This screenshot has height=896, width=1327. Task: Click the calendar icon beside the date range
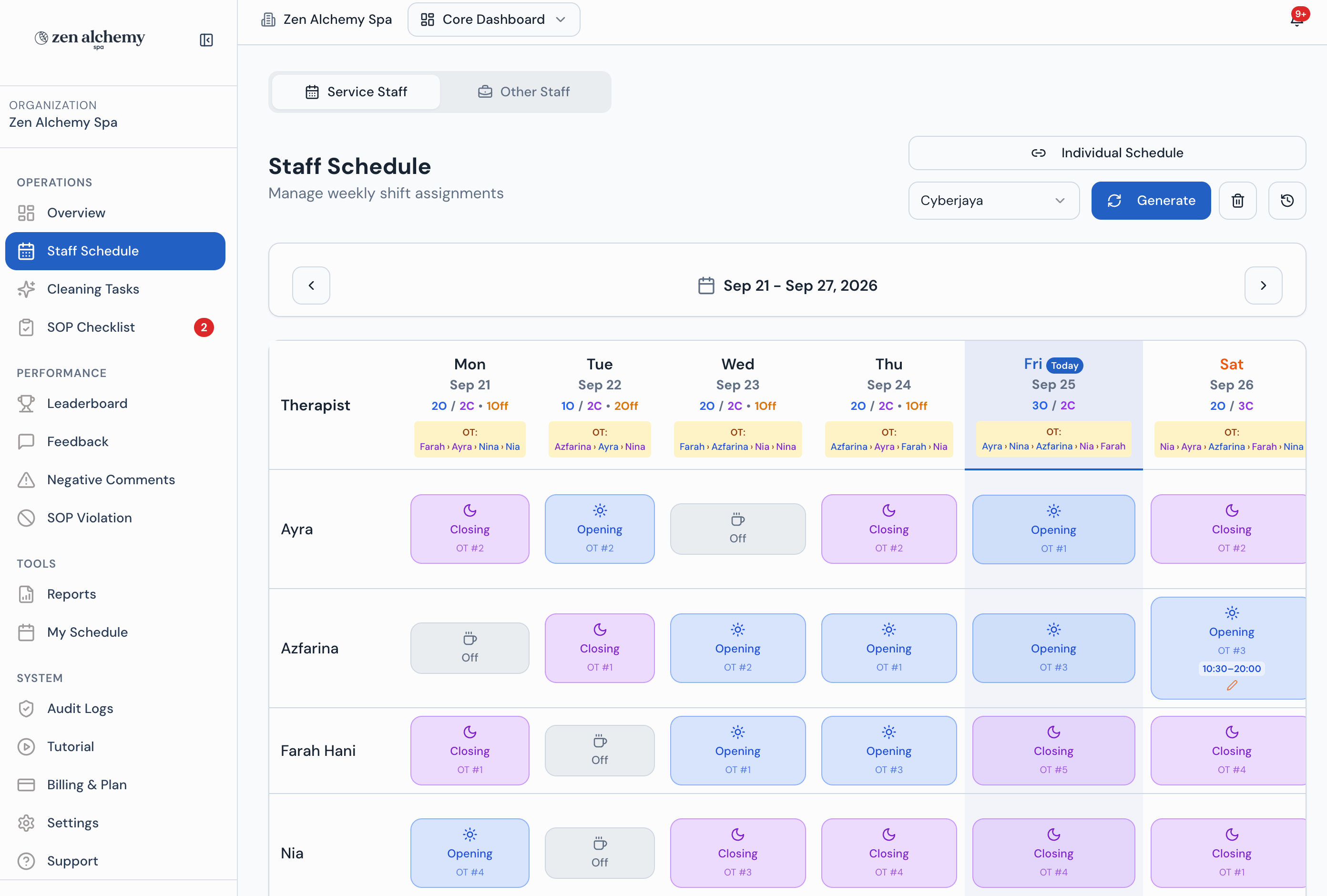[x=706, y=285]
